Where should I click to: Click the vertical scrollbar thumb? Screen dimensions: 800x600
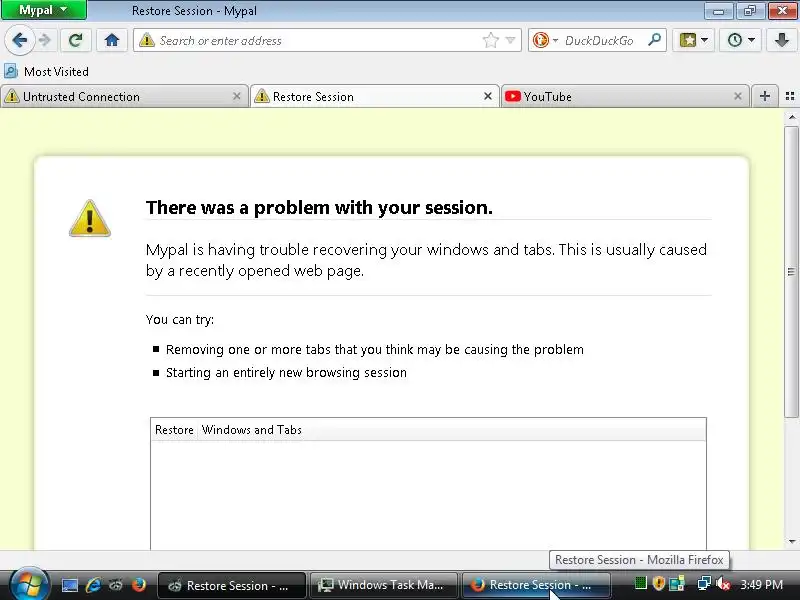point(792,271)
